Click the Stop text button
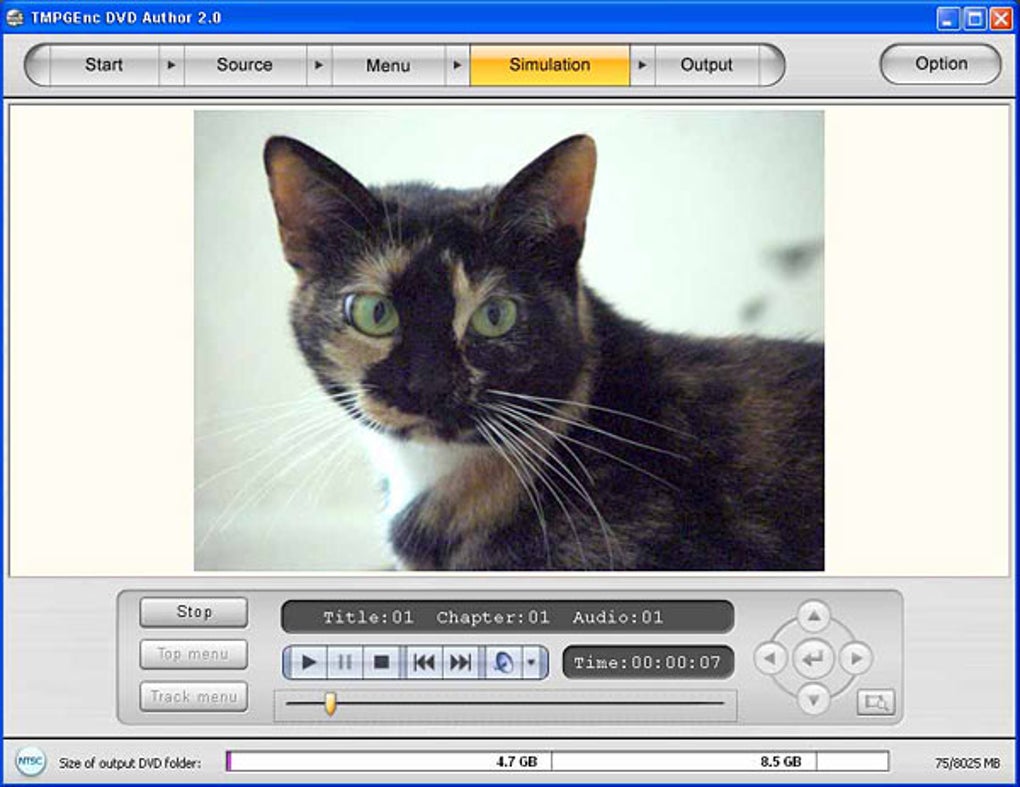This screenshot has height=787, width=1020. point(194,612)
